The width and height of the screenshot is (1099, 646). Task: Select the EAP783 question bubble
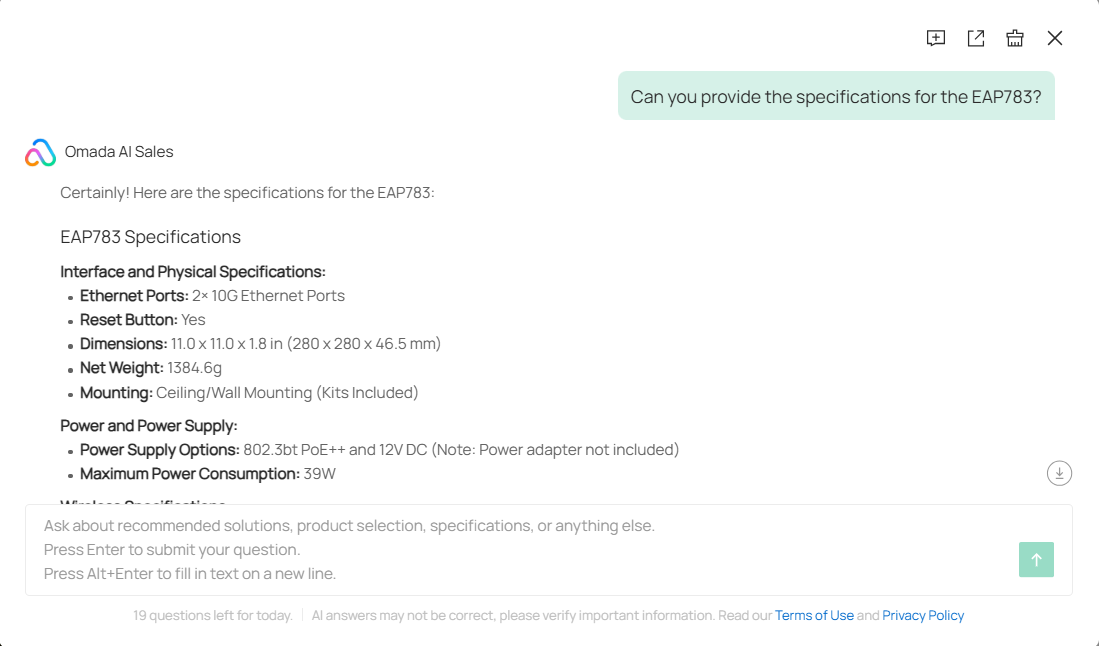tap(836, 96)
